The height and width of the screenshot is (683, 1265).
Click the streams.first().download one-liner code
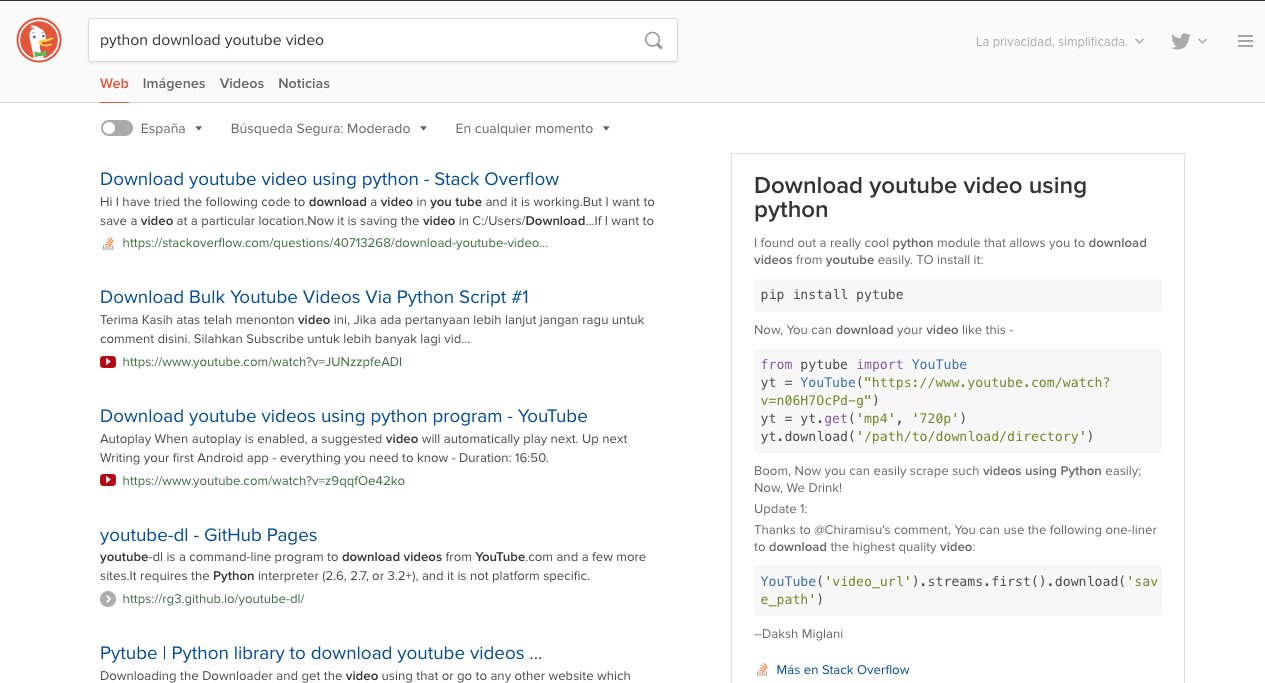point(958,590)
